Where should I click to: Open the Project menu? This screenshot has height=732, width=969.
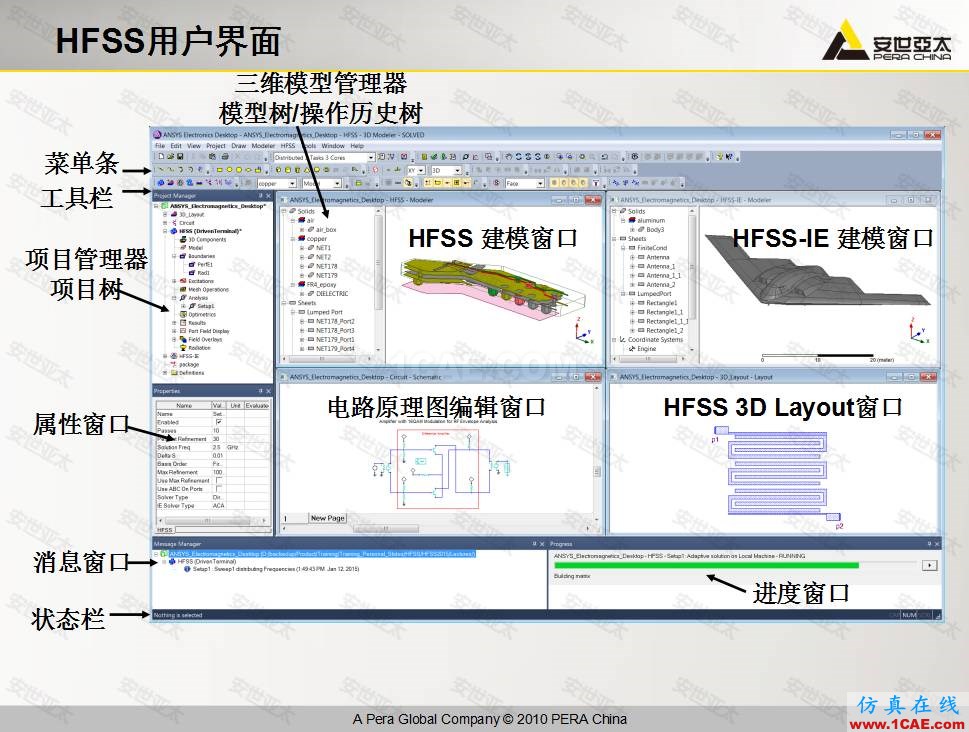(216, 146)
